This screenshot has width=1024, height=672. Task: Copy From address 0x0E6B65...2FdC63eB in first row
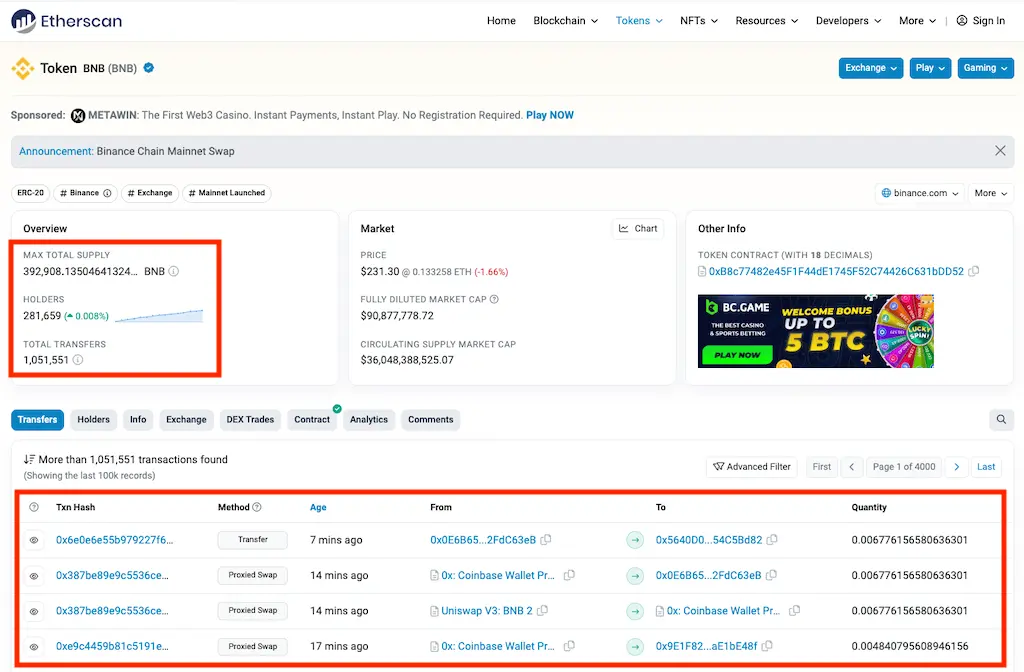546,539
